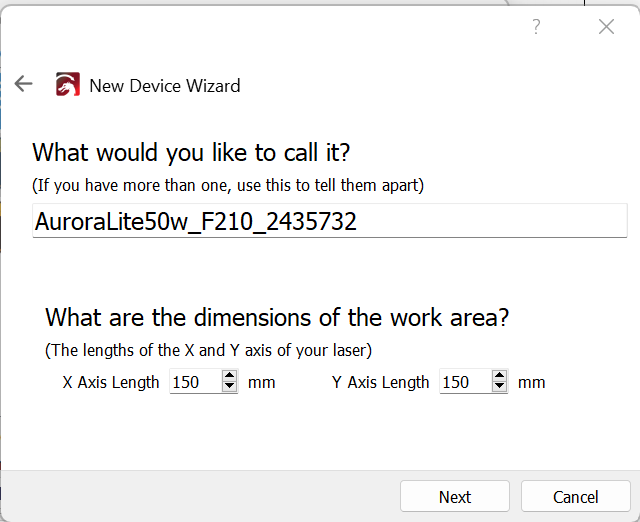Open the help question mark button
Viewport: 640px width, 522px height.
[x=536, y=27]
